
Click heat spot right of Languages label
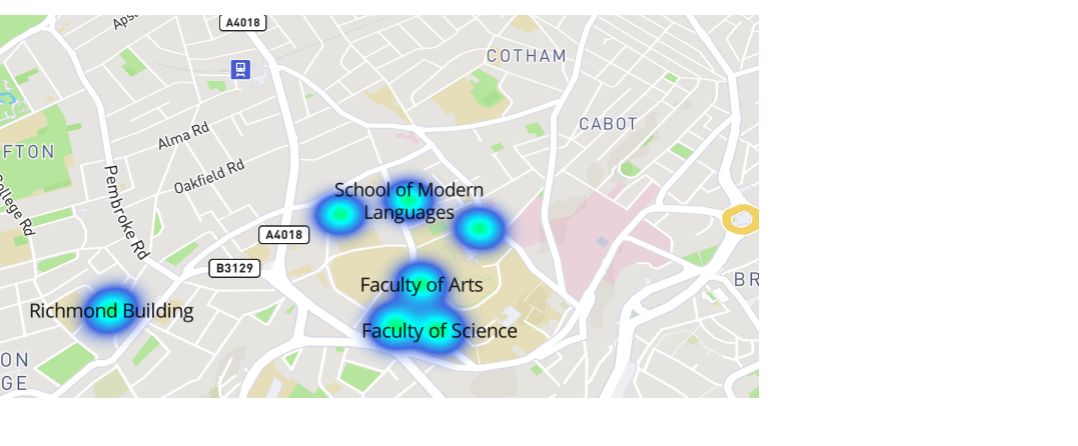point(479,229)
